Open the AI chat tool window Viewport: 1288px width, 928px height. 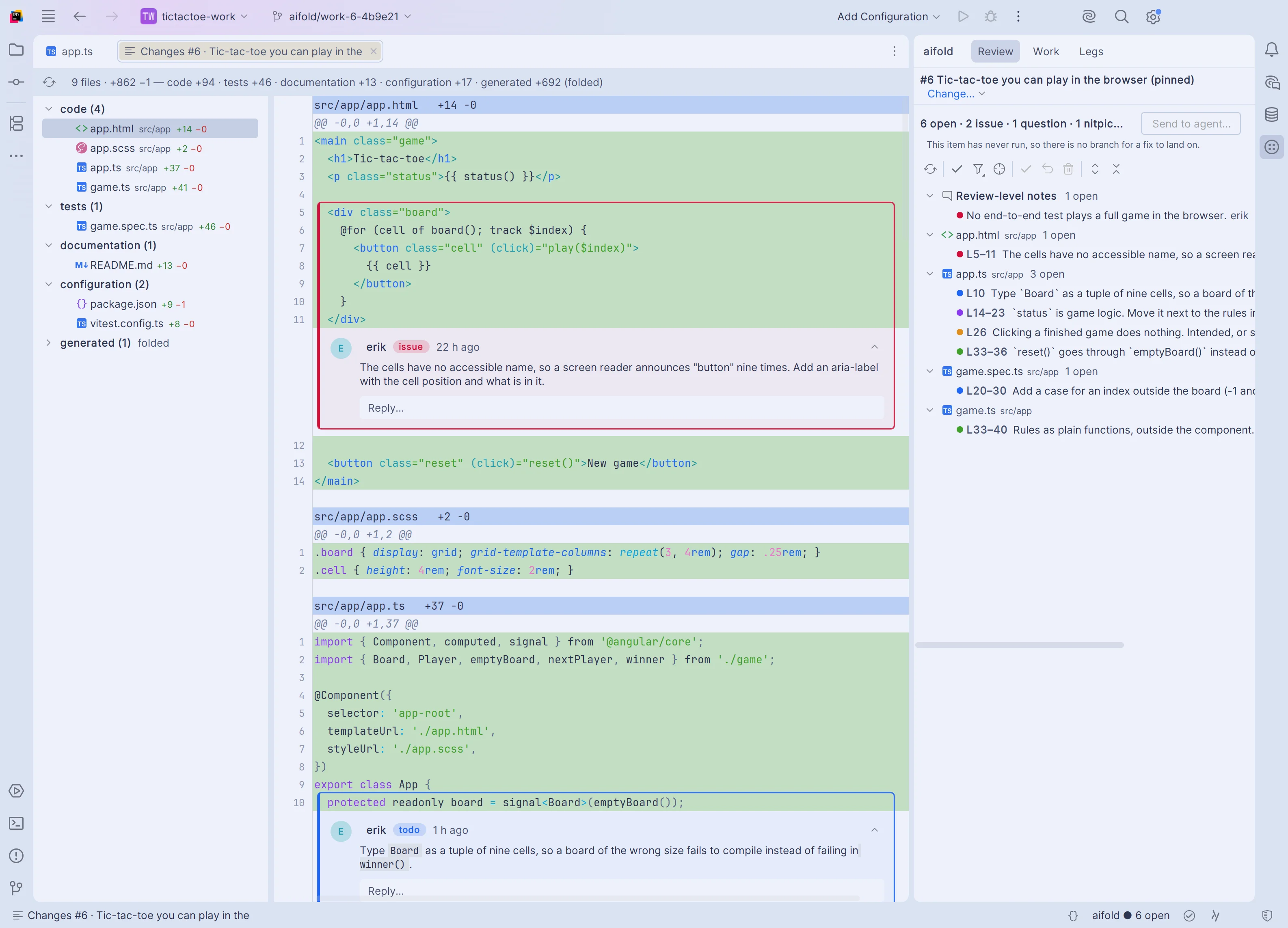coord(1271,83)
